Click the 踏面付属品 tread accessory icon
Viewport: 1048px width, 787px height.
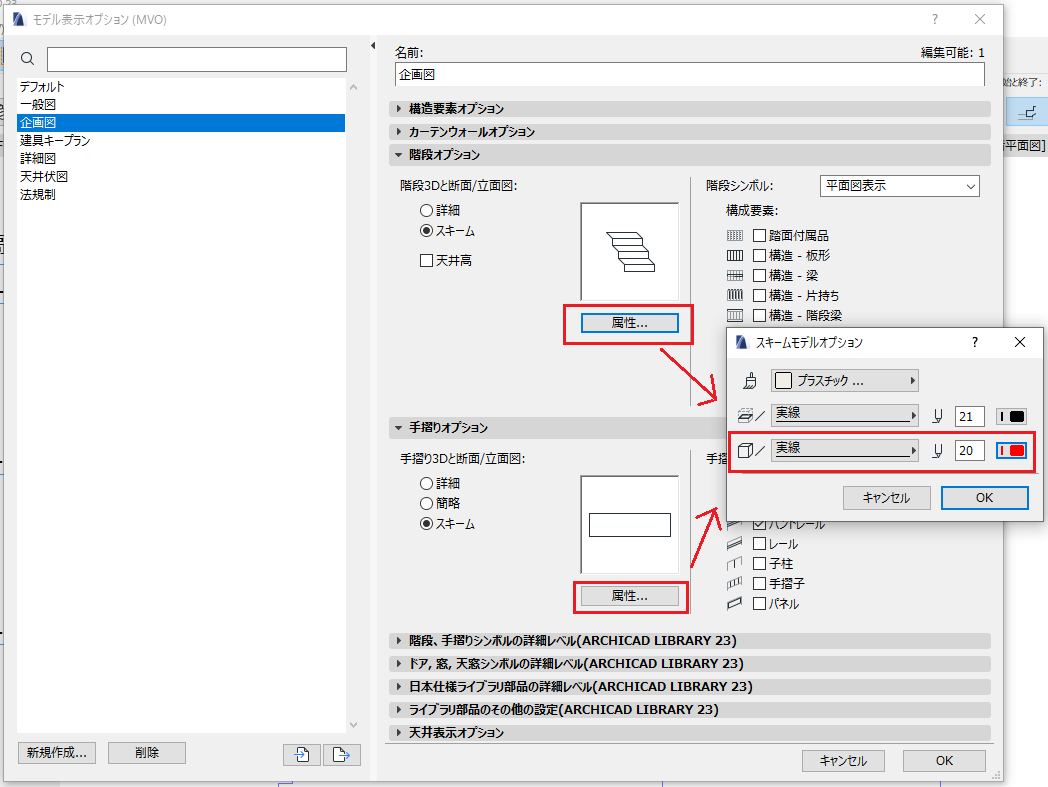pyautogui.click(x=735, y=235)
